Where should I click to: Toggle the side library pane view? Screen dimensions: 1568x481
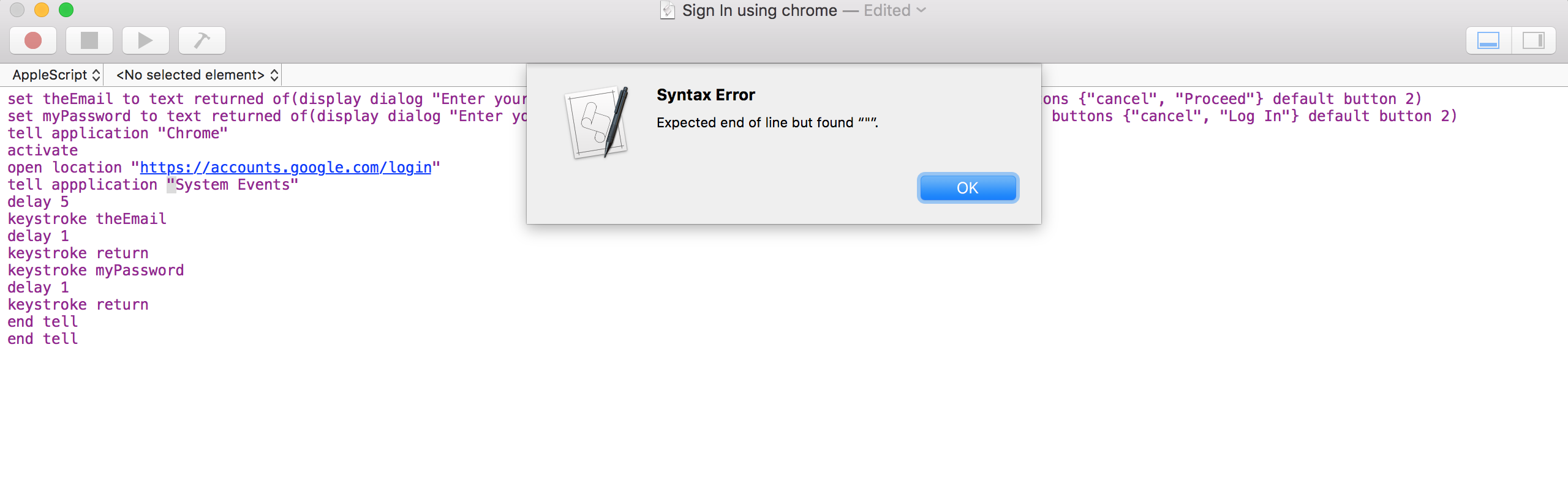pos(1534,40)
